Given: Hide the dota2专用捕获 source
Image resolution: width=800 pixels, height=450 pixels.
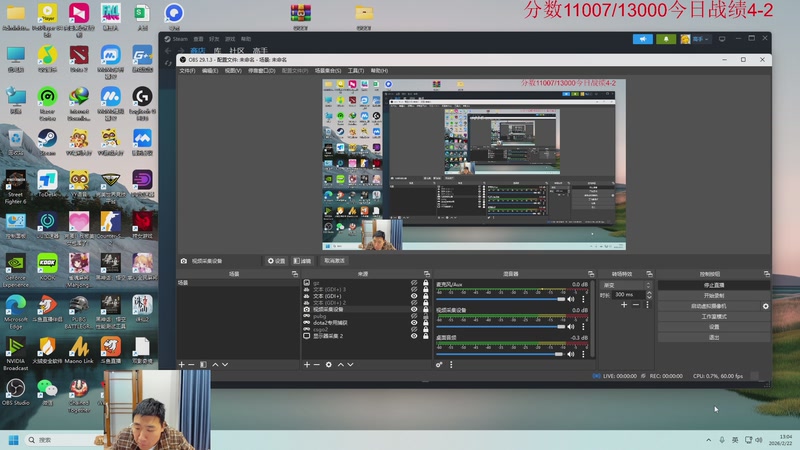Looking at the screenshot, I should (414, 322).
